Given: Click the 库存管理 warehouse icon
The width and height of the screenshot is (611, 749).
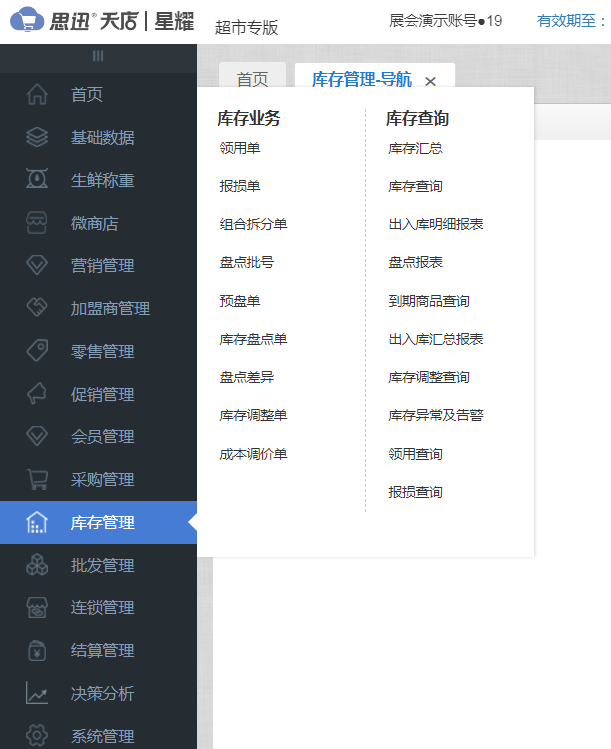Looking at the screenshot, I should coord(37,522).
